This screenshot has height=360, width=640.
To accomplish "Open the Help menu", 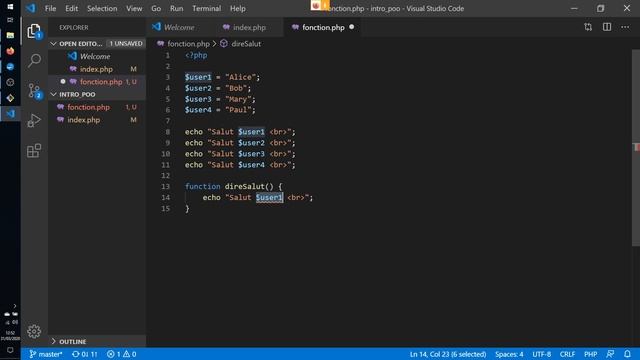I will [x=238, y=8].
